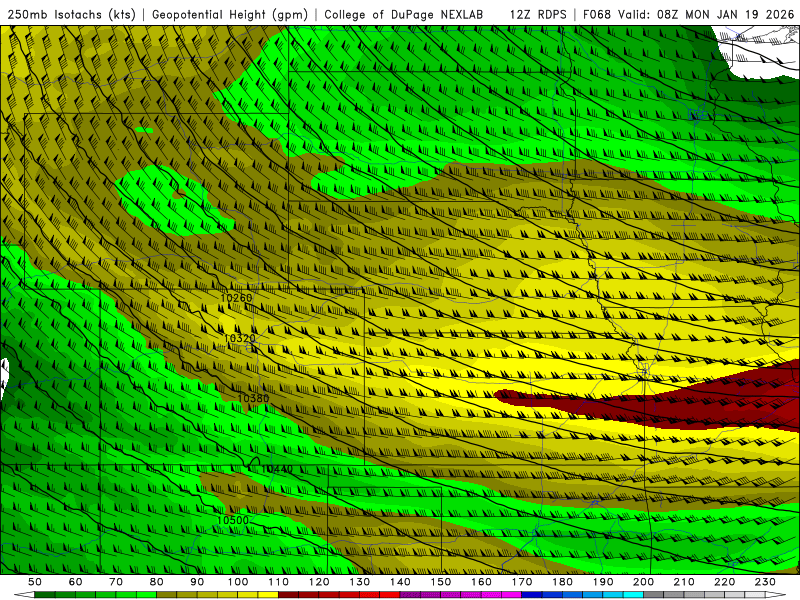800x600 pixels.
Task: Click the "250mb Isotachs (kts)" title text
Action: click(71, 15)
